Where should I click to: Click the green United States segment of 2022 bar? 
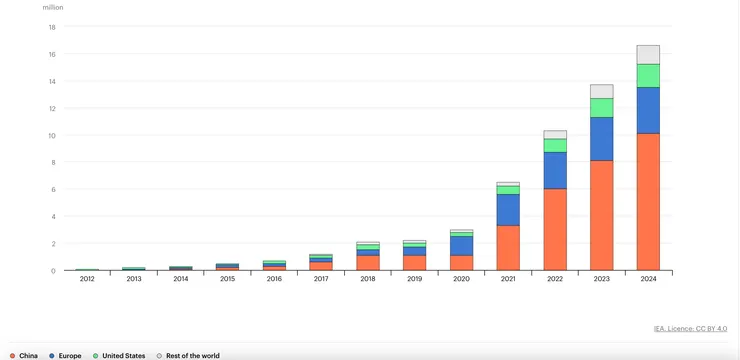tap(555, 145)
